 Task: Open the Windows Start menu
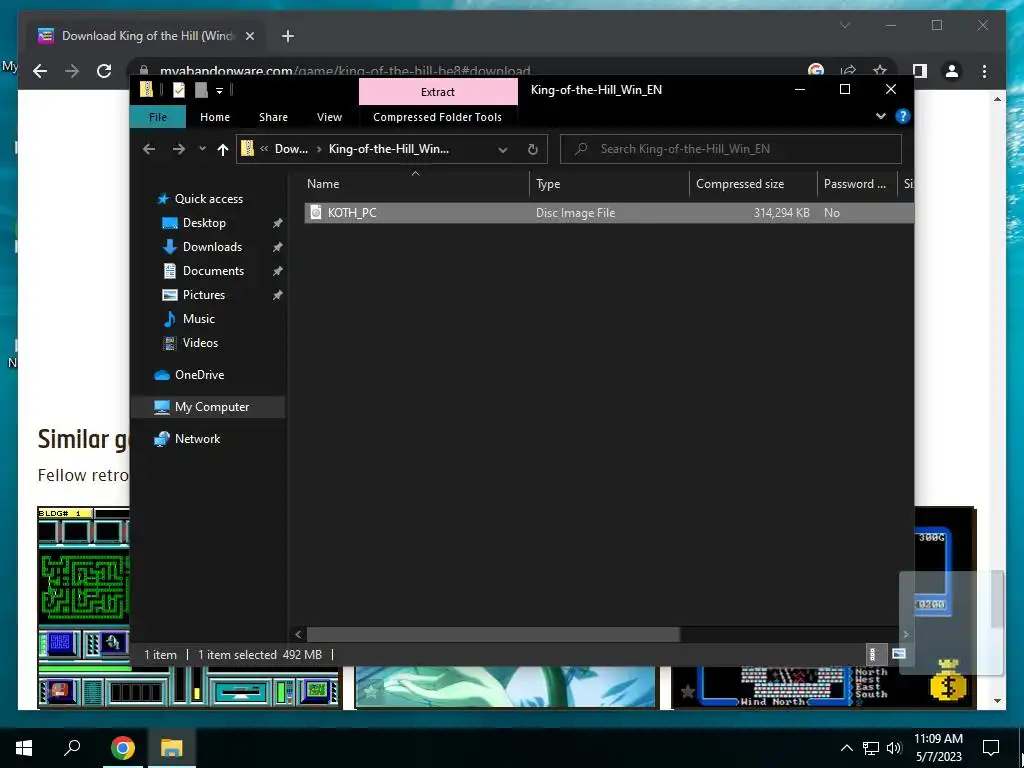pyautogui.click(x=24, y=748)
